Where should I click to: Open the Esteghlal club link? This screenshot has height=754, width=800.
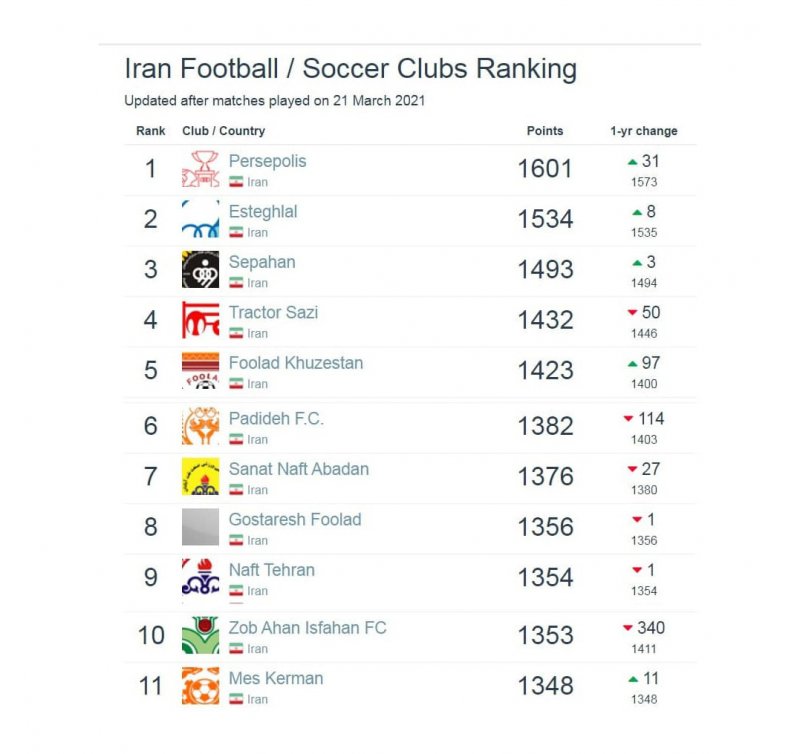click(262, 212)
